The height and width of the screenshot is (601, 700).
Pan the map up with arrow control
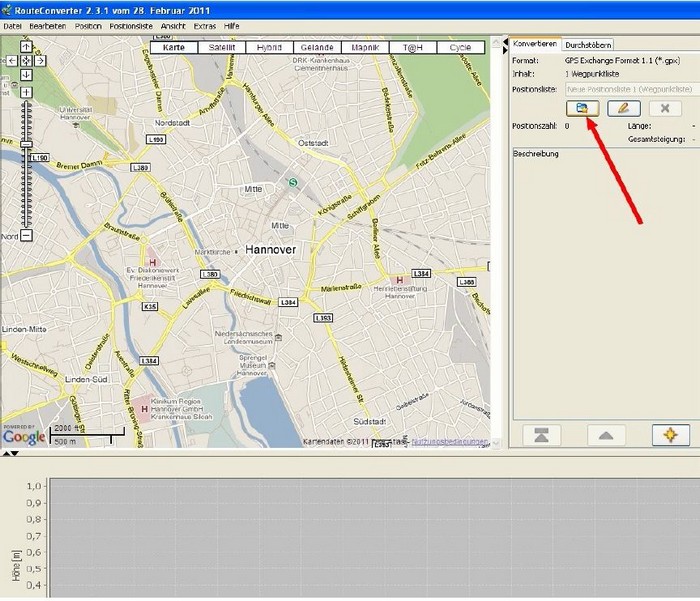(x=26, y=46)
